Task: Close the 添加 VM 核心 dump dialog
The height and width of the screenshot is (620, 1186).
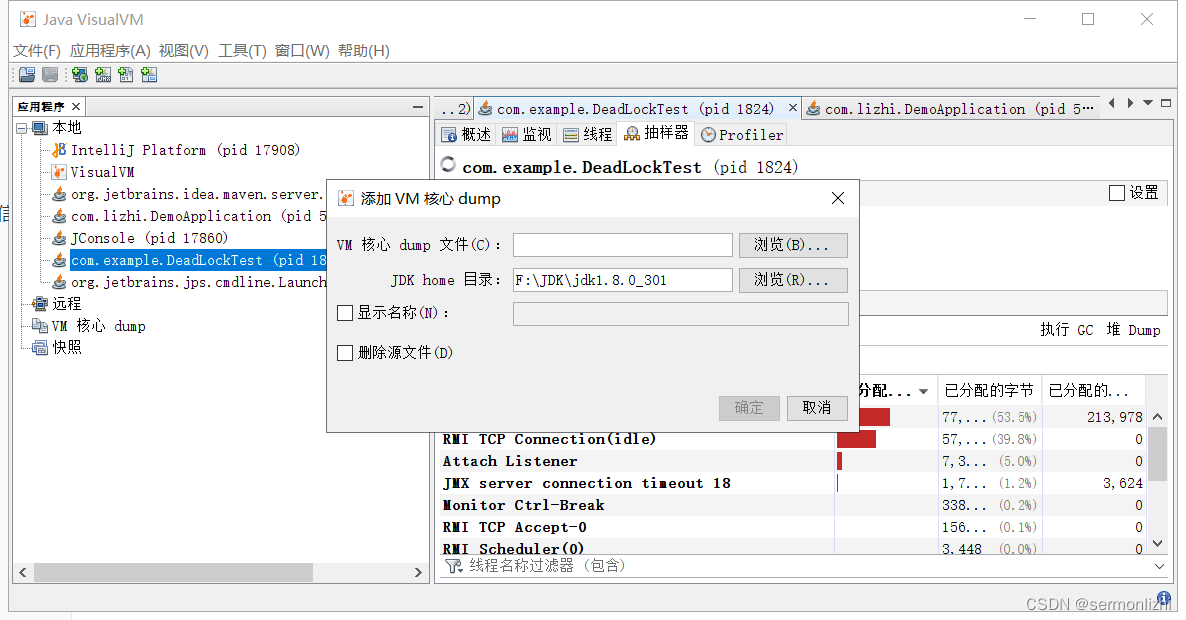Action: pyautogui.click(x=837, y=198)
